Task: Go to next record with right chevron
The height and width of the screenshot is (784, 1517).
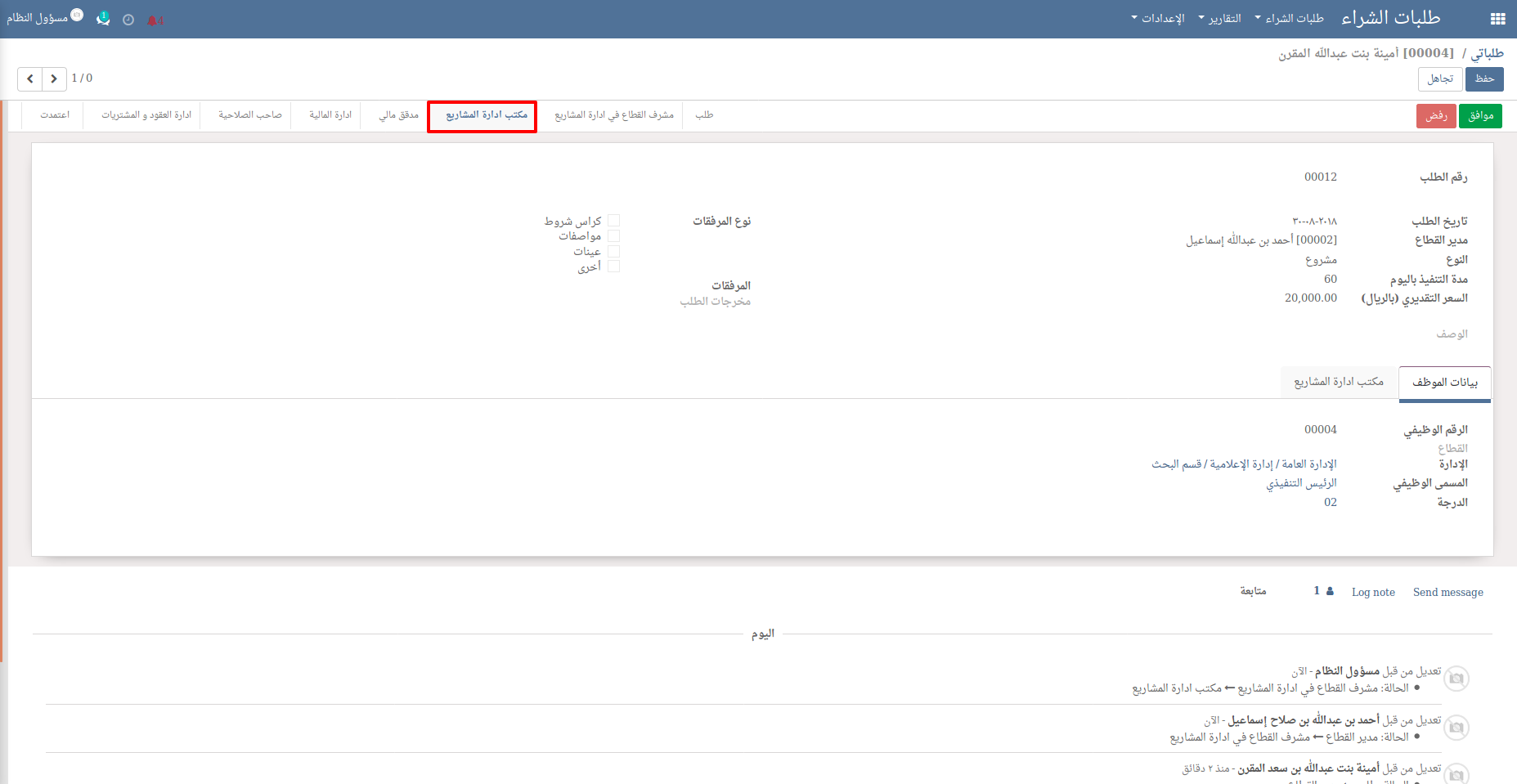Action: pos(54,78)
